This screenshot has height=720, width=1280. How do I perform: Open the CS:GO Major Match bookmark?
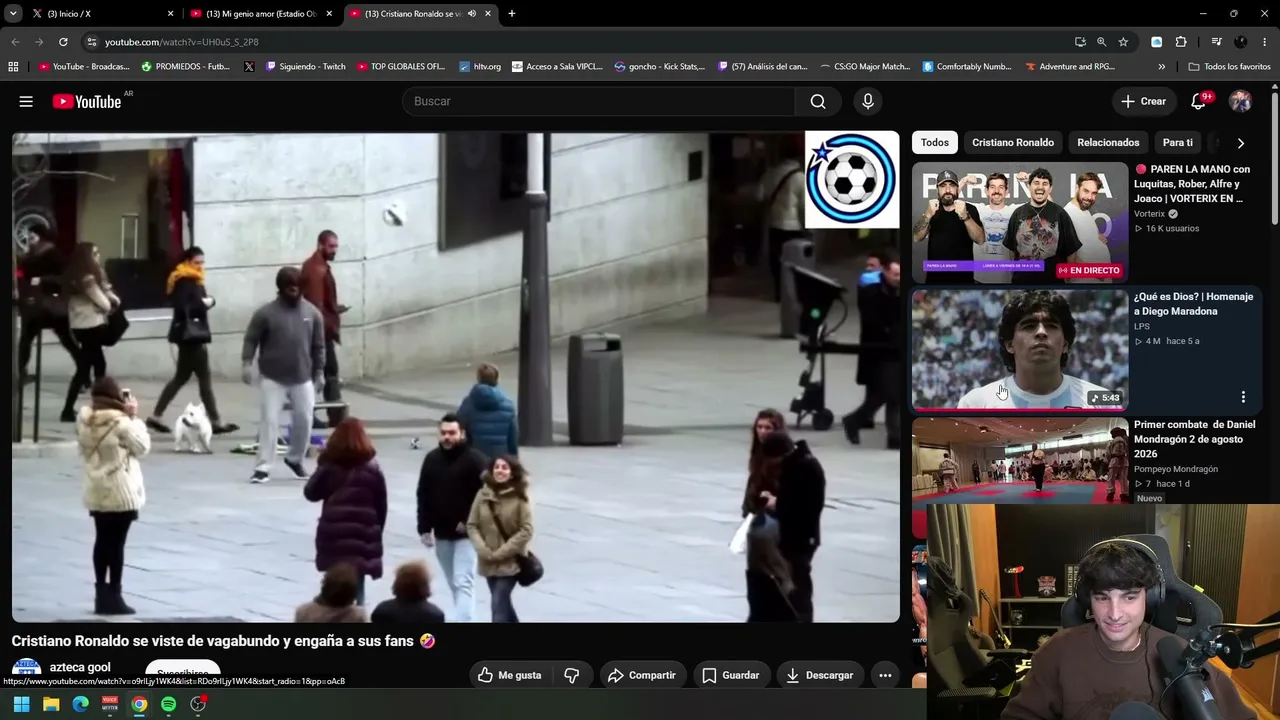[864, 67]
